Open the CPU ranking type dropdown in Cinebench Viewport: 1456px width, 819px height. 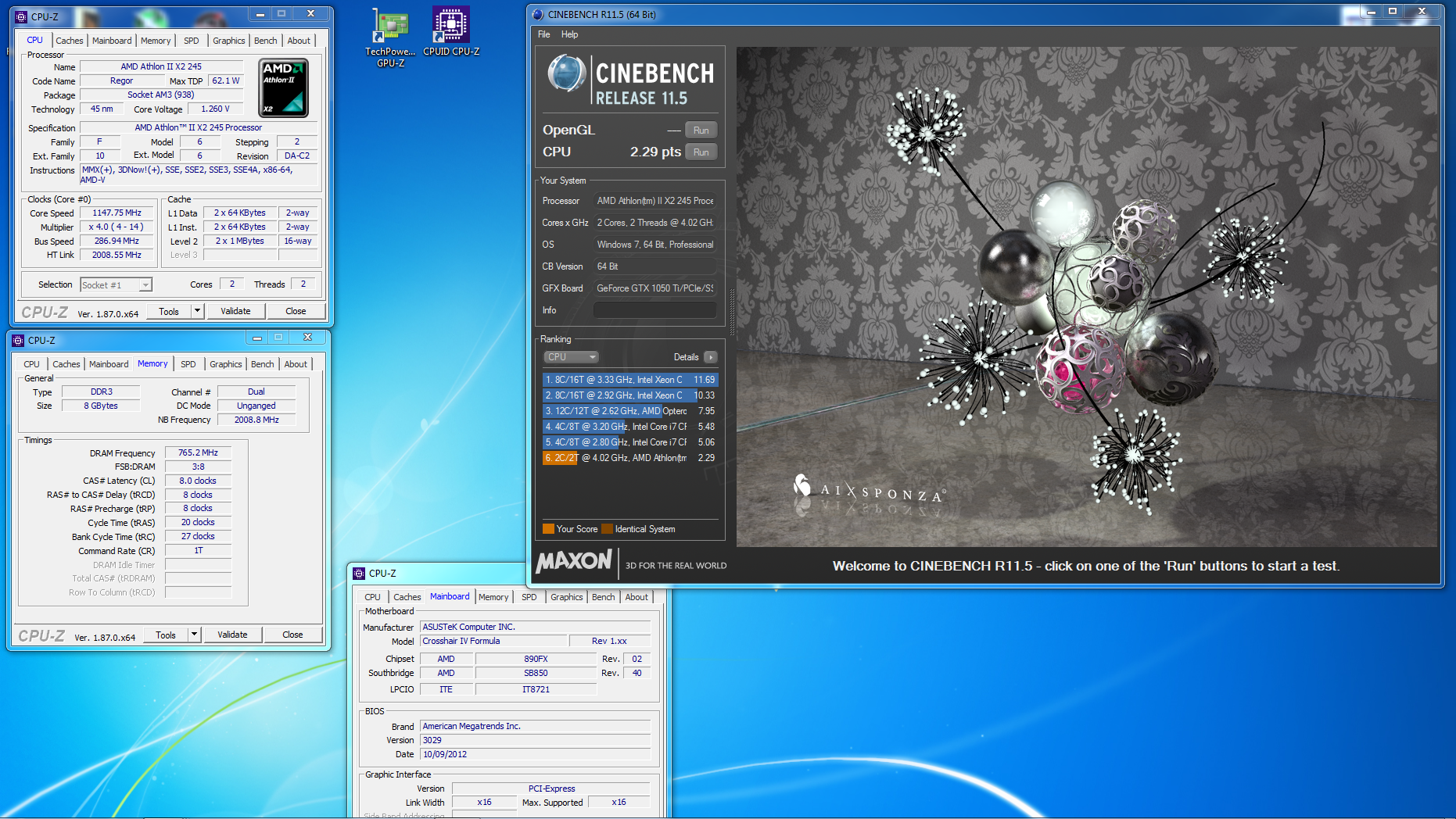point(571,357)
